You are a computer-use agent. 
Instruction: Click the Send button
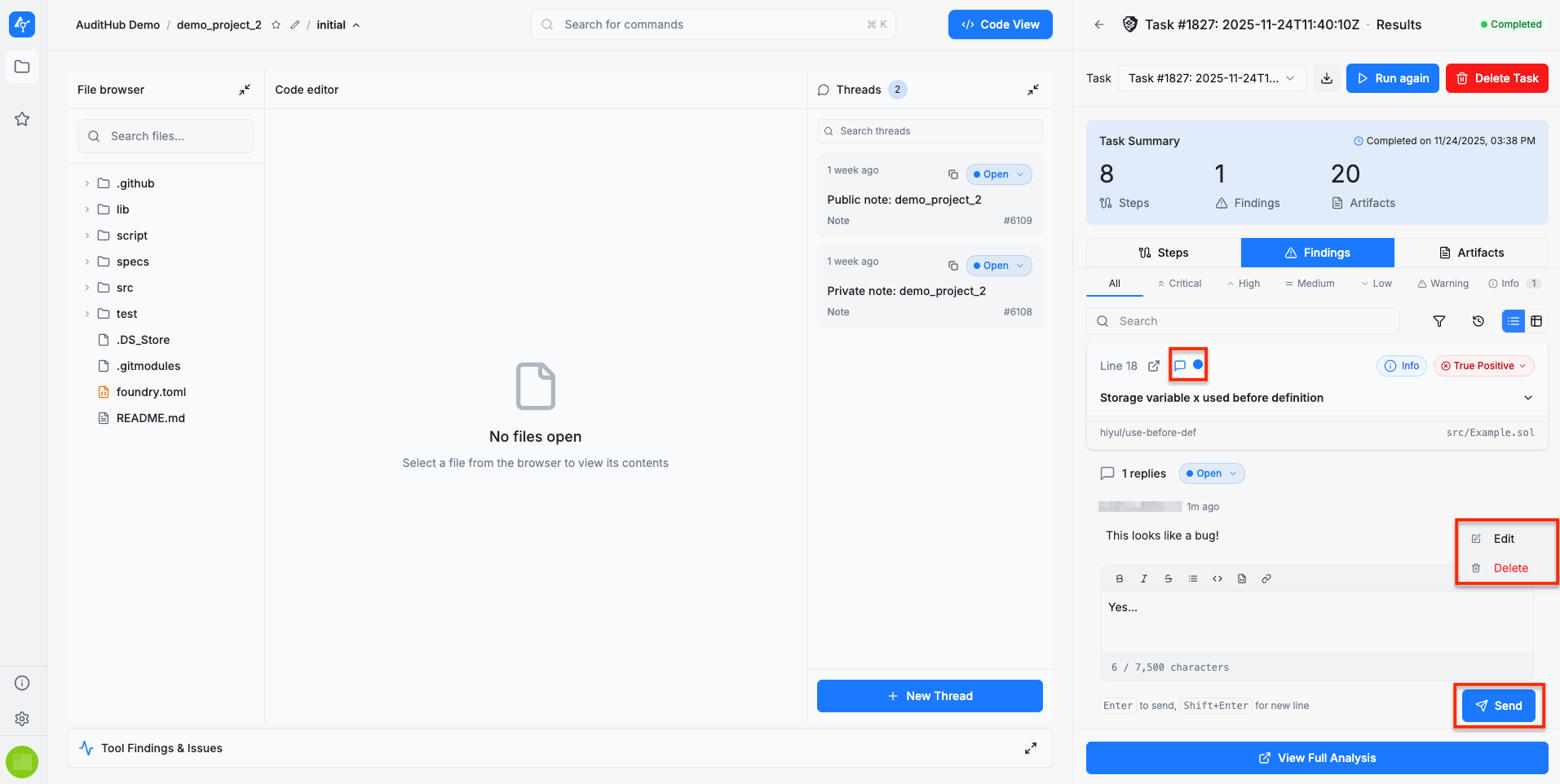1498,706
